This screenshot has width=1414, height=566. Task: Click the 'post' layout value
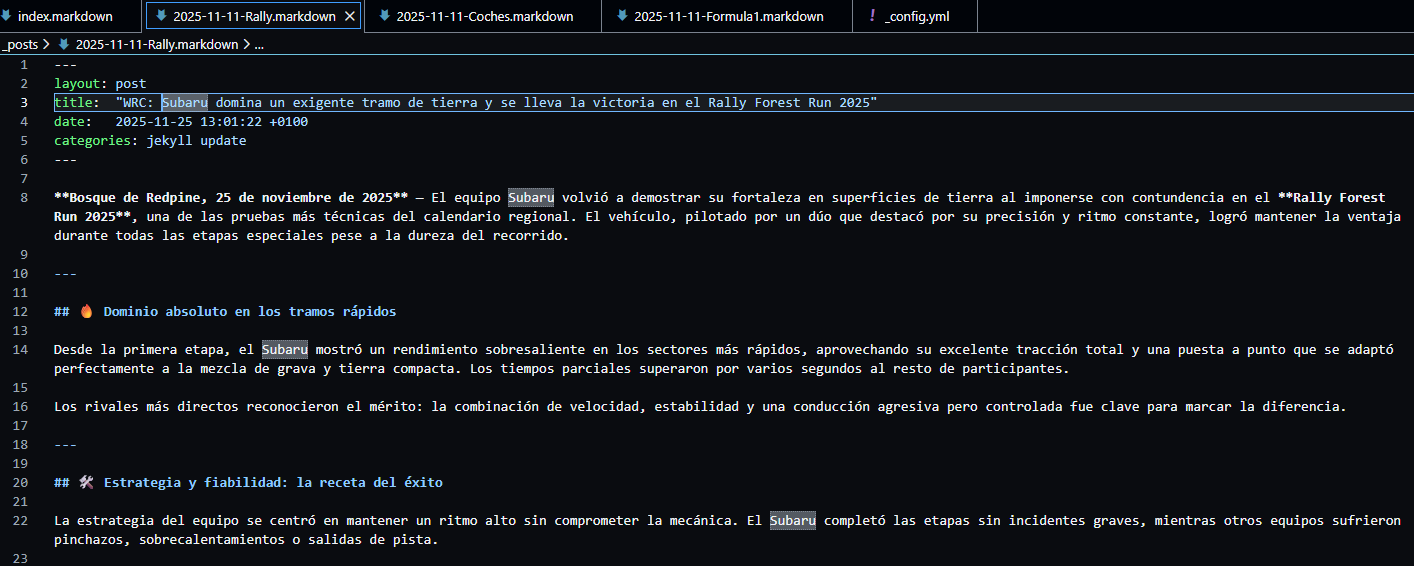click(x=131, y=83)
